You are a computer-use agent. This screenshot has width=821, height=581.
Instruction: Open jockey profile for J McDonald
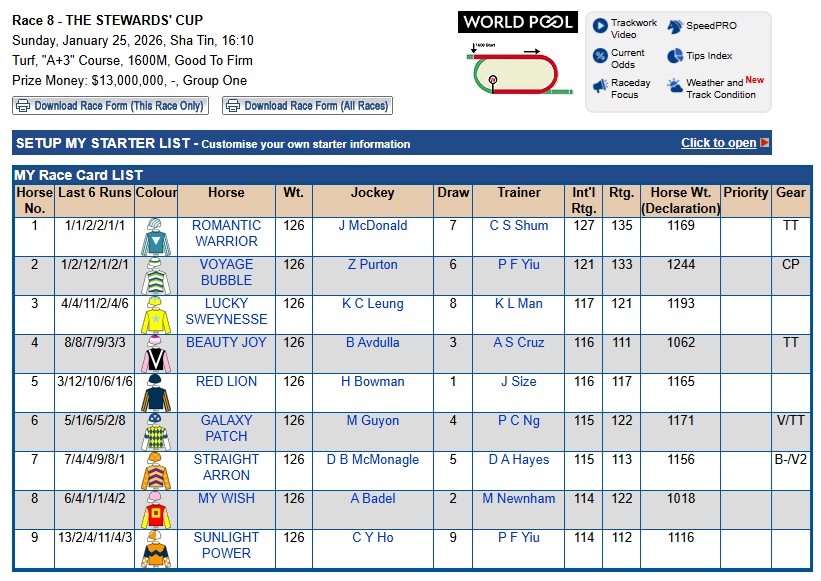coord(373,225)
